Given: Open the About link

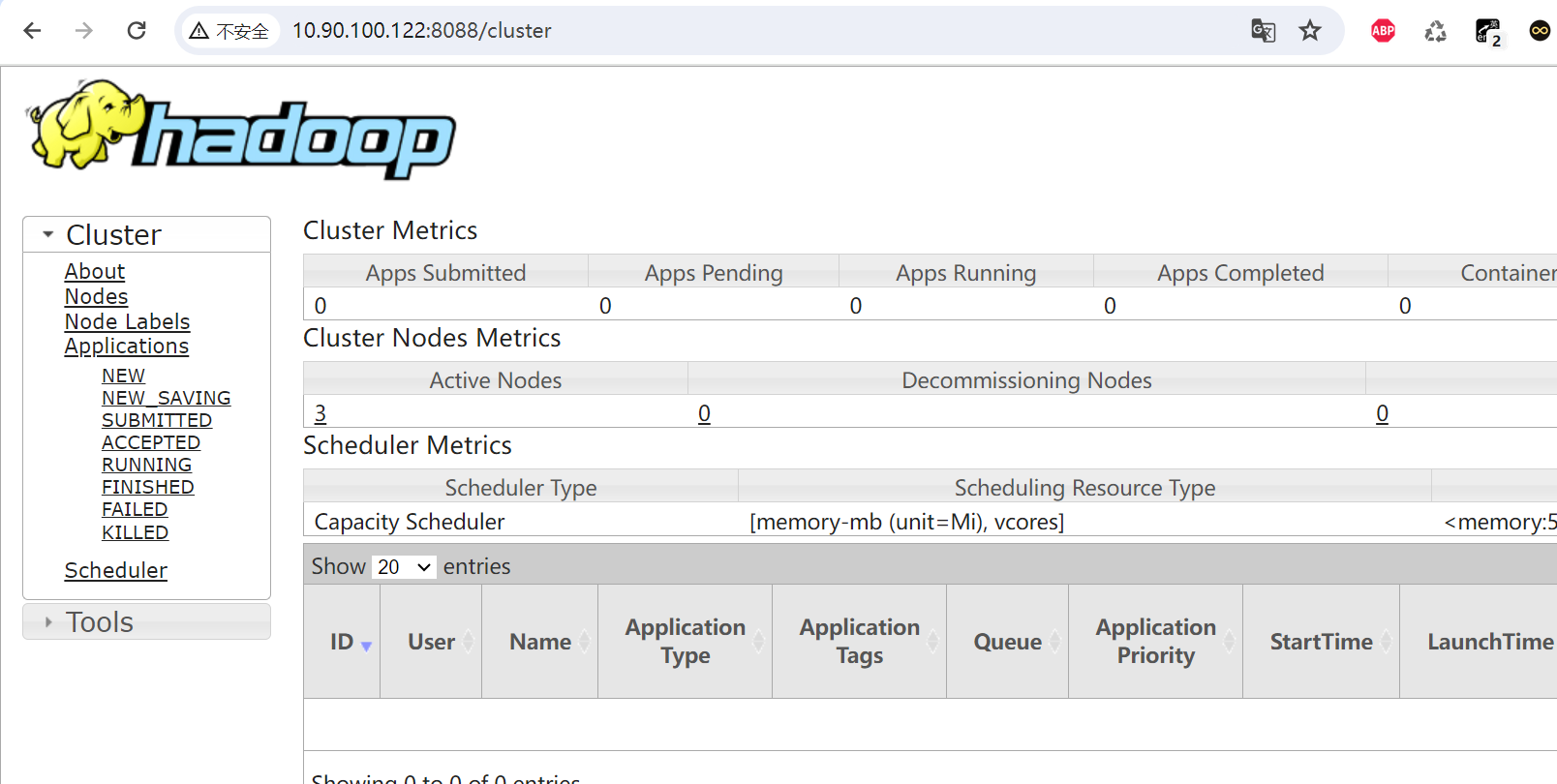Looking at the screenshot, I should [x=95, y=272].
